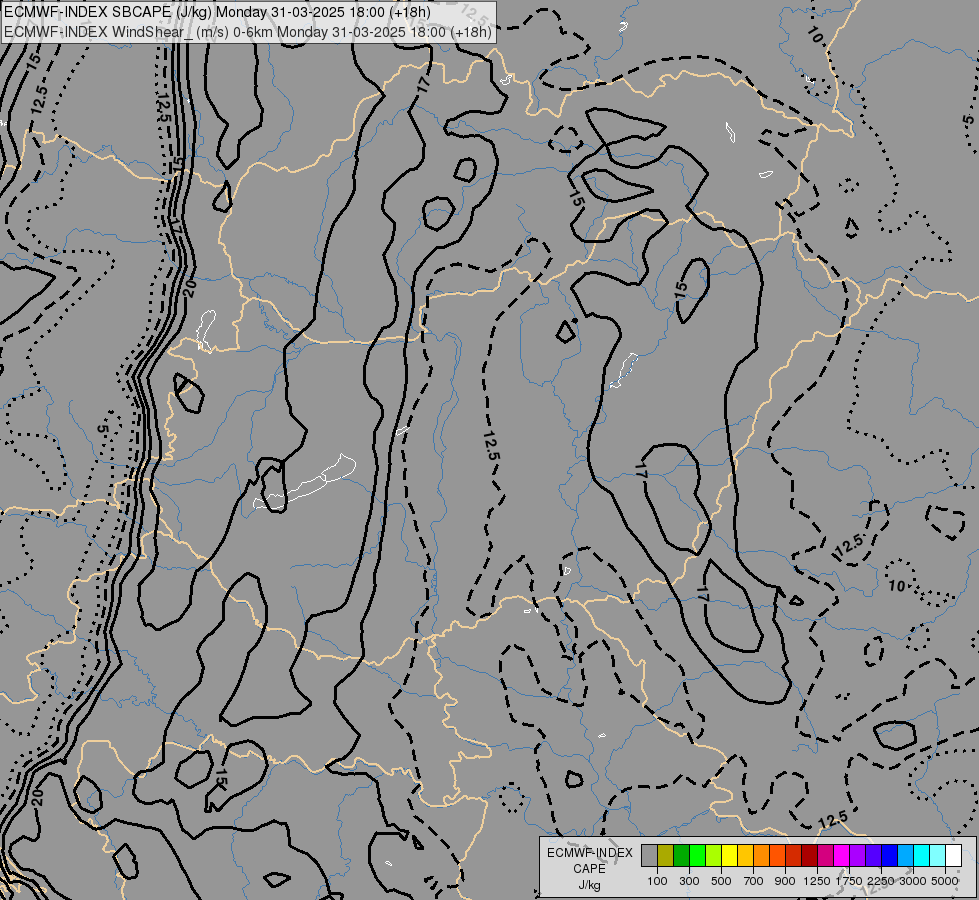Viewport: 979px width, 900px height.
Task: Click the '900' legend value
Action: (x=785, y=881)
